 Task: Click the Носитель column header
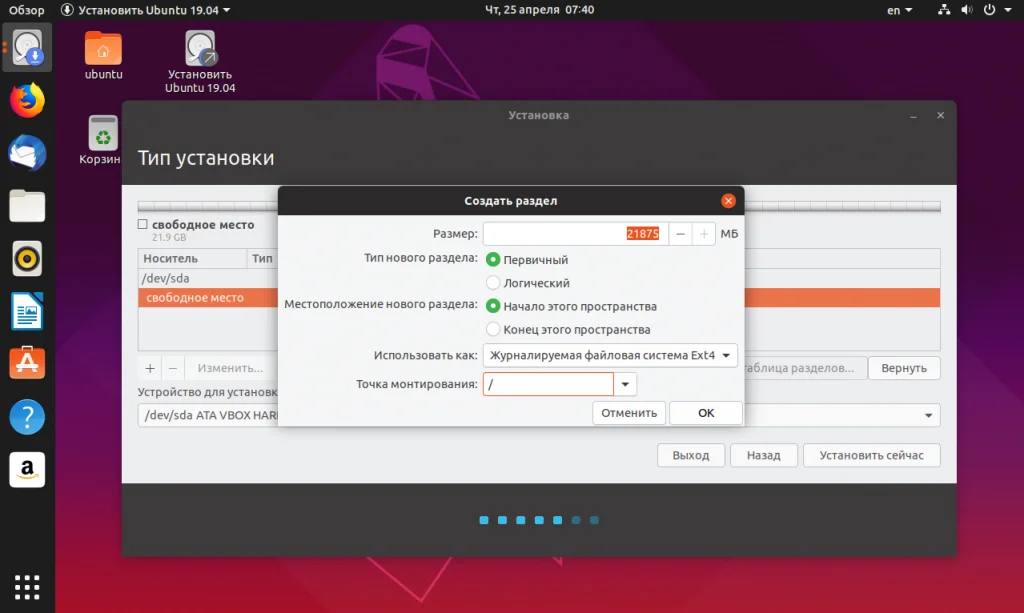pyautogui.click(x=192, y=259)
